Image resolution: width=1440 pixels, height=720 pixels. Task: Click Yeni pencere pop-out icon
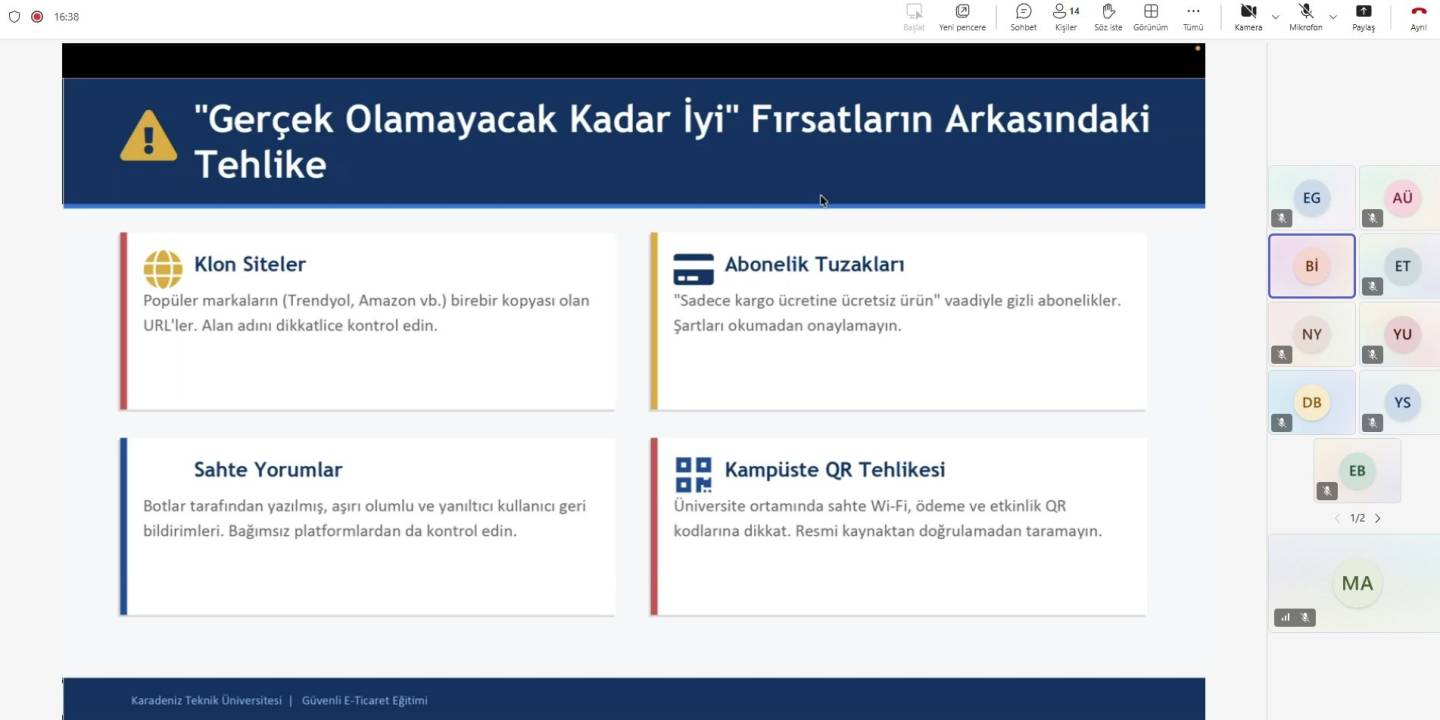click(962, 16)
